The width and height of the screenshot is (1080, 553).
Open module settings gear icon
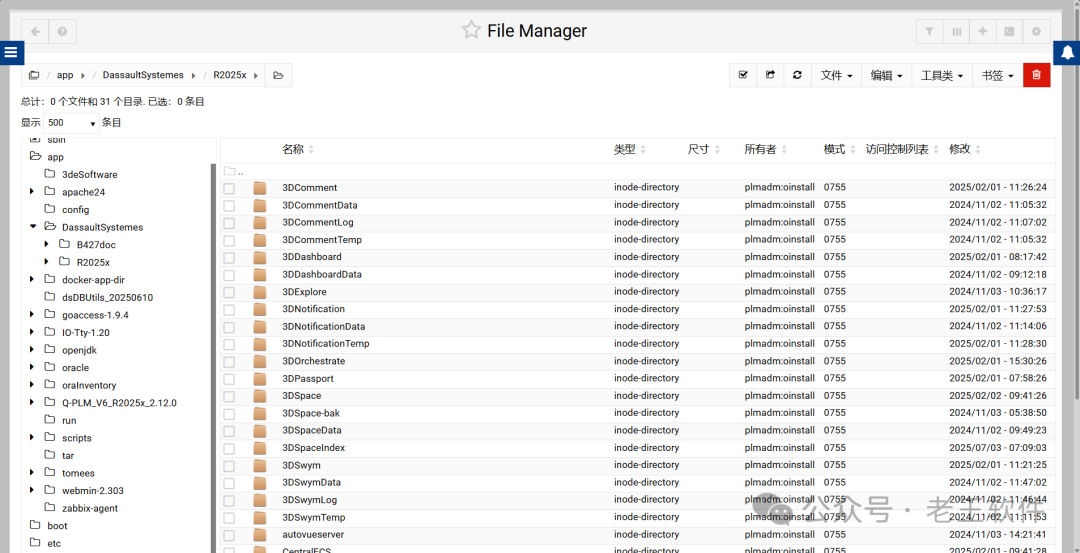pyautogui.click(x=1036, y=32)
